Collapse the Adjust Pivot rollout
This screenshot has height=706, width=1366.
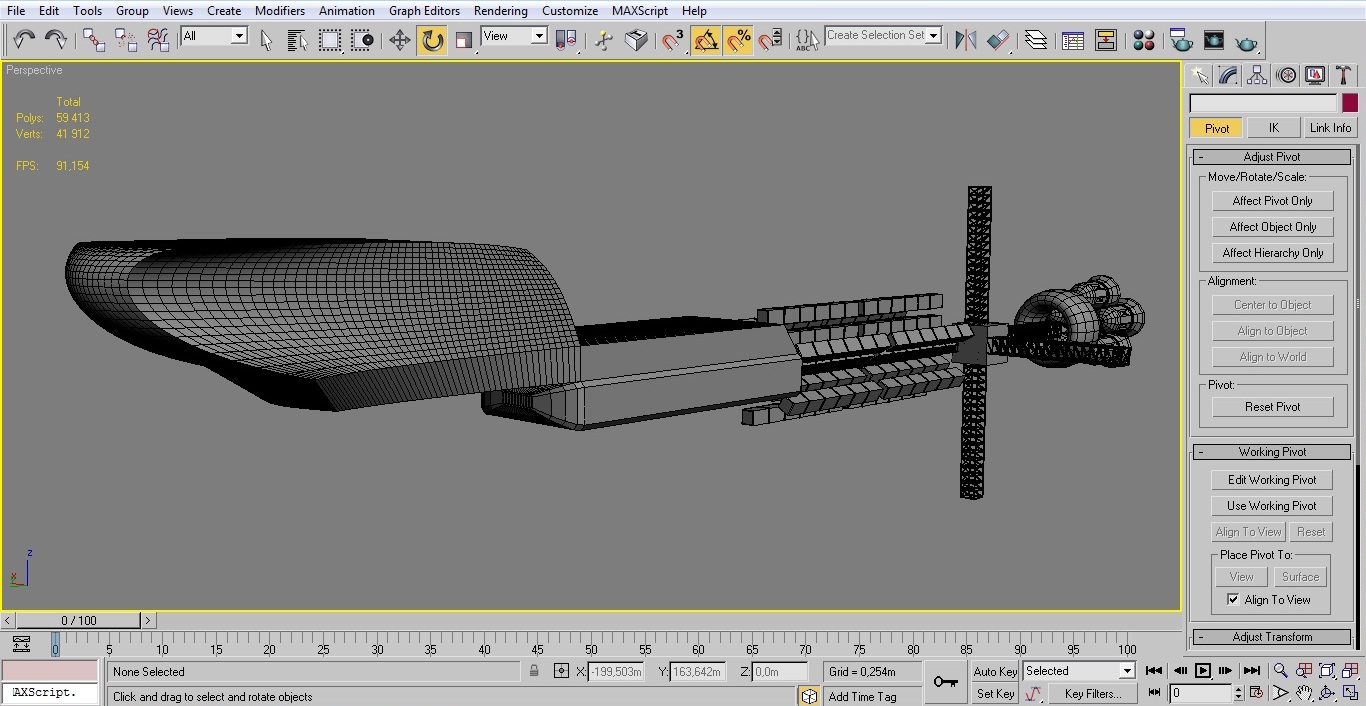[x=1272, y=157]
